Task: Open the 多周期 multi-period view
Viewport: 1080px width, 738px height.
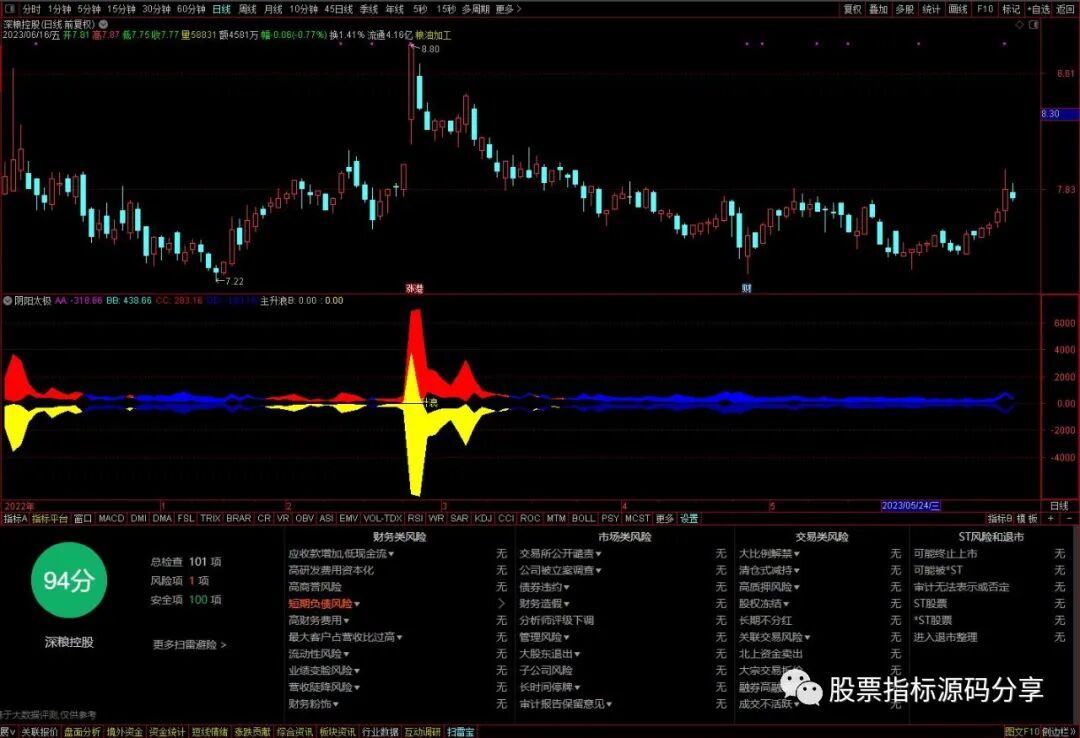Action: pyautogui.click(x=475, y=9)
